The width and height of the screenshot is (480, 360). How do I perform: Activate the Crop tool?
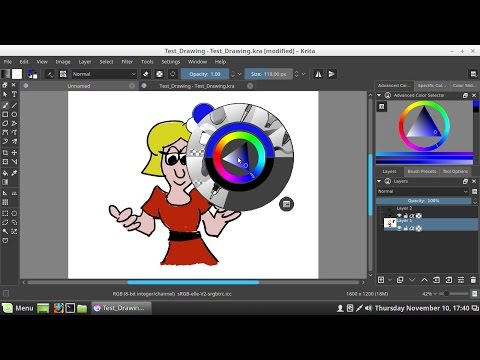click(x=5, y=153)
